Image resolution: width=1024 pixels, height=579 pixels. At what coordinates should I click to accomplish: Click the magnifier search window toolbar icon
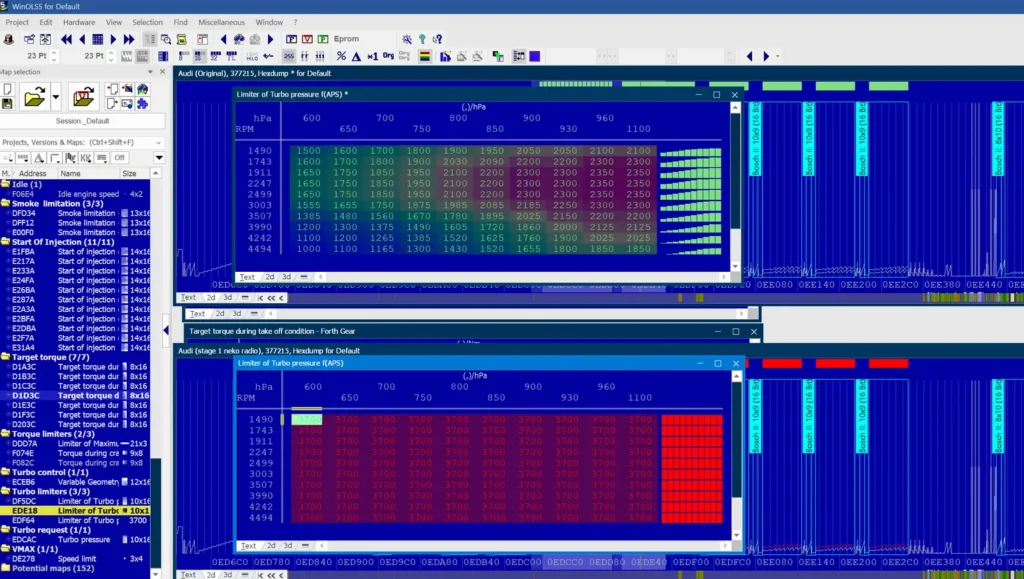[x=166, y=39]
